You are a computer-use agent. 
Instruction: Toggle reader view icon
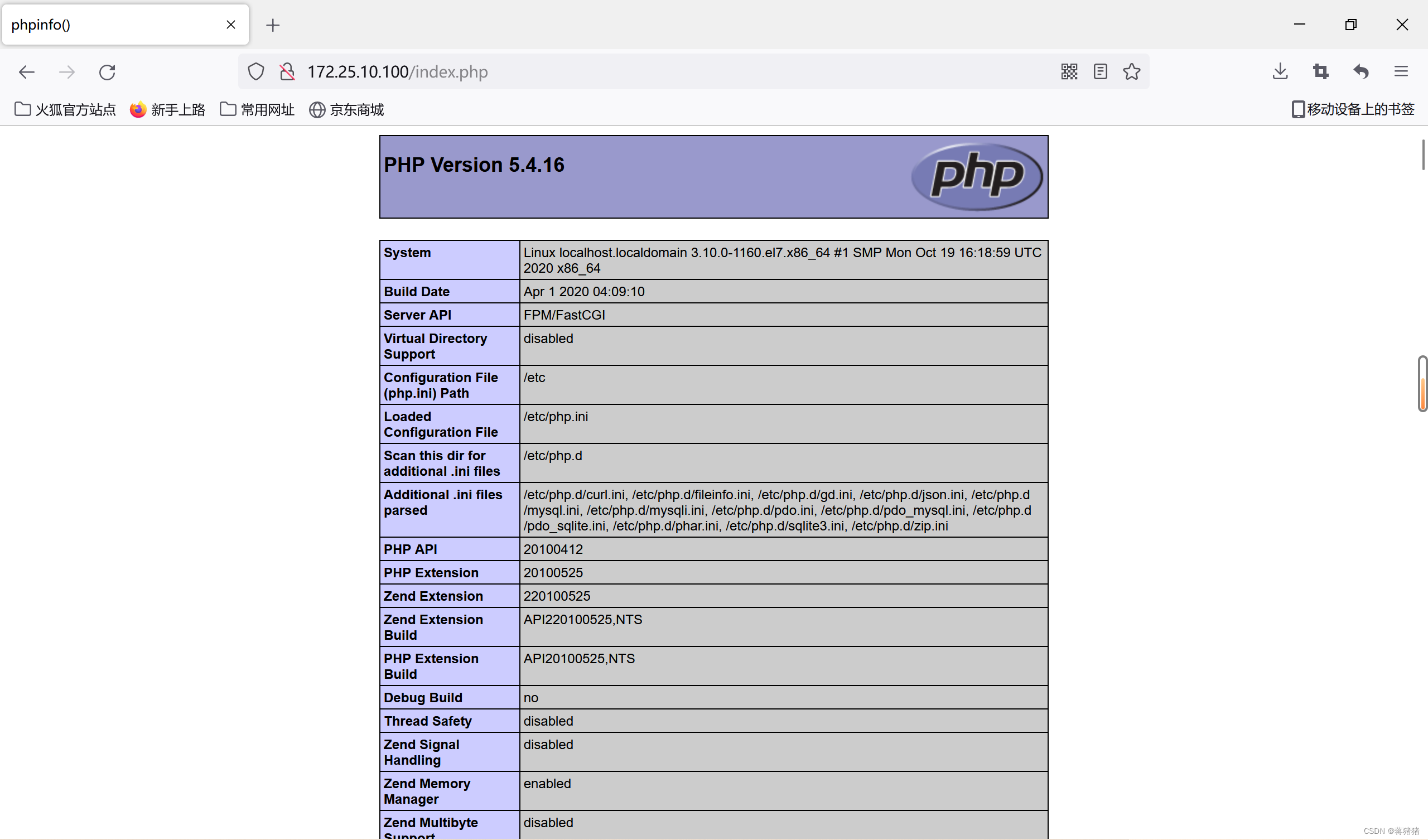click(1100, 71)
